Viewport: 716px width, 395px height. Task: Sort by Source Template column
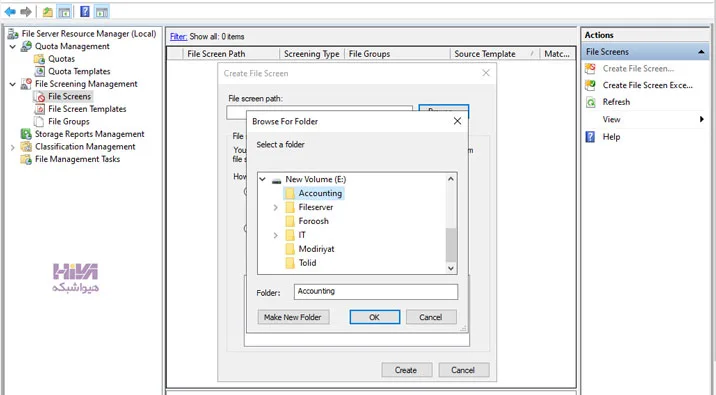coord(494,54)
